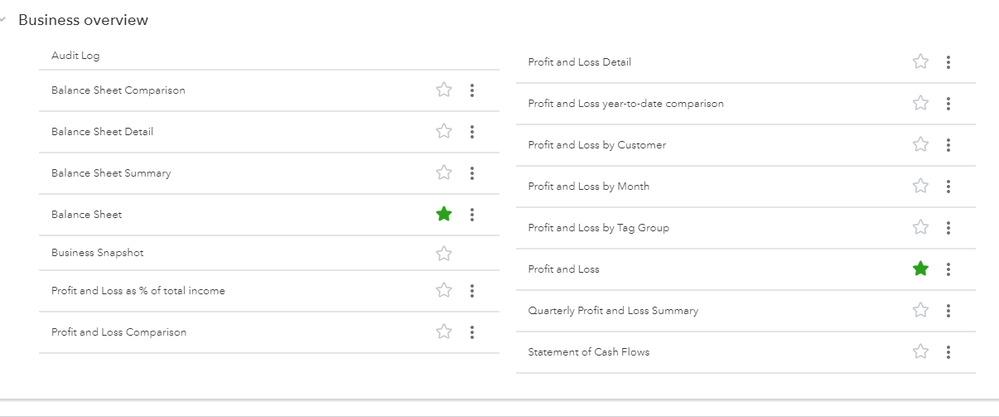
Task: Open more options for Balance Sheet Detail
Action: (472, 131)
